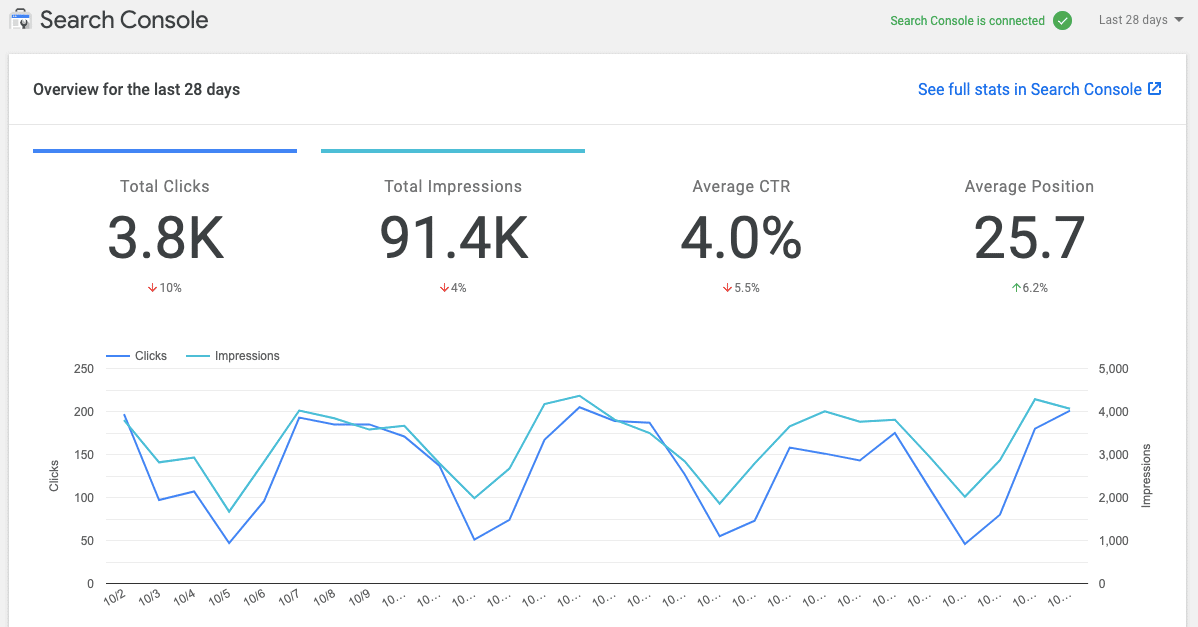Click the Search Console logo icon

[20, 20]
